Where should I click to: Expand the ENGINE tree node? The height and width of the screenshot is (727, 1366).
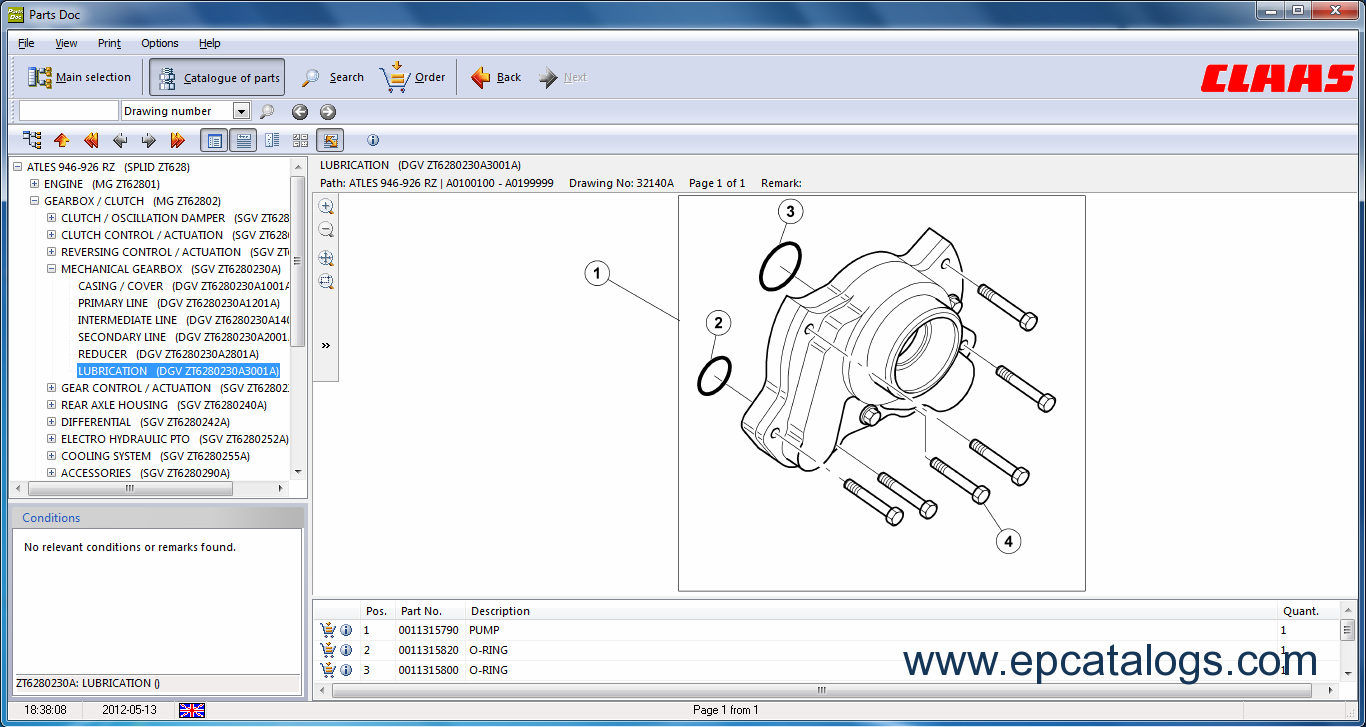click(x=35, y=184)
